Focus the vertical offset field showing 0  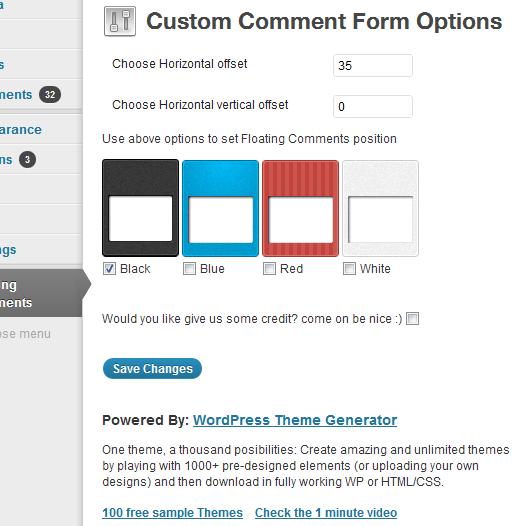(373, 106)
